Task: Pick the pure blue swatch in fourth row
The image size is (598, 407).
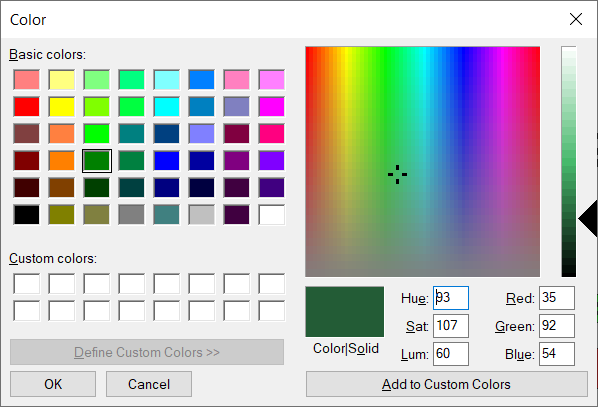Action: [x=167, y=161]
